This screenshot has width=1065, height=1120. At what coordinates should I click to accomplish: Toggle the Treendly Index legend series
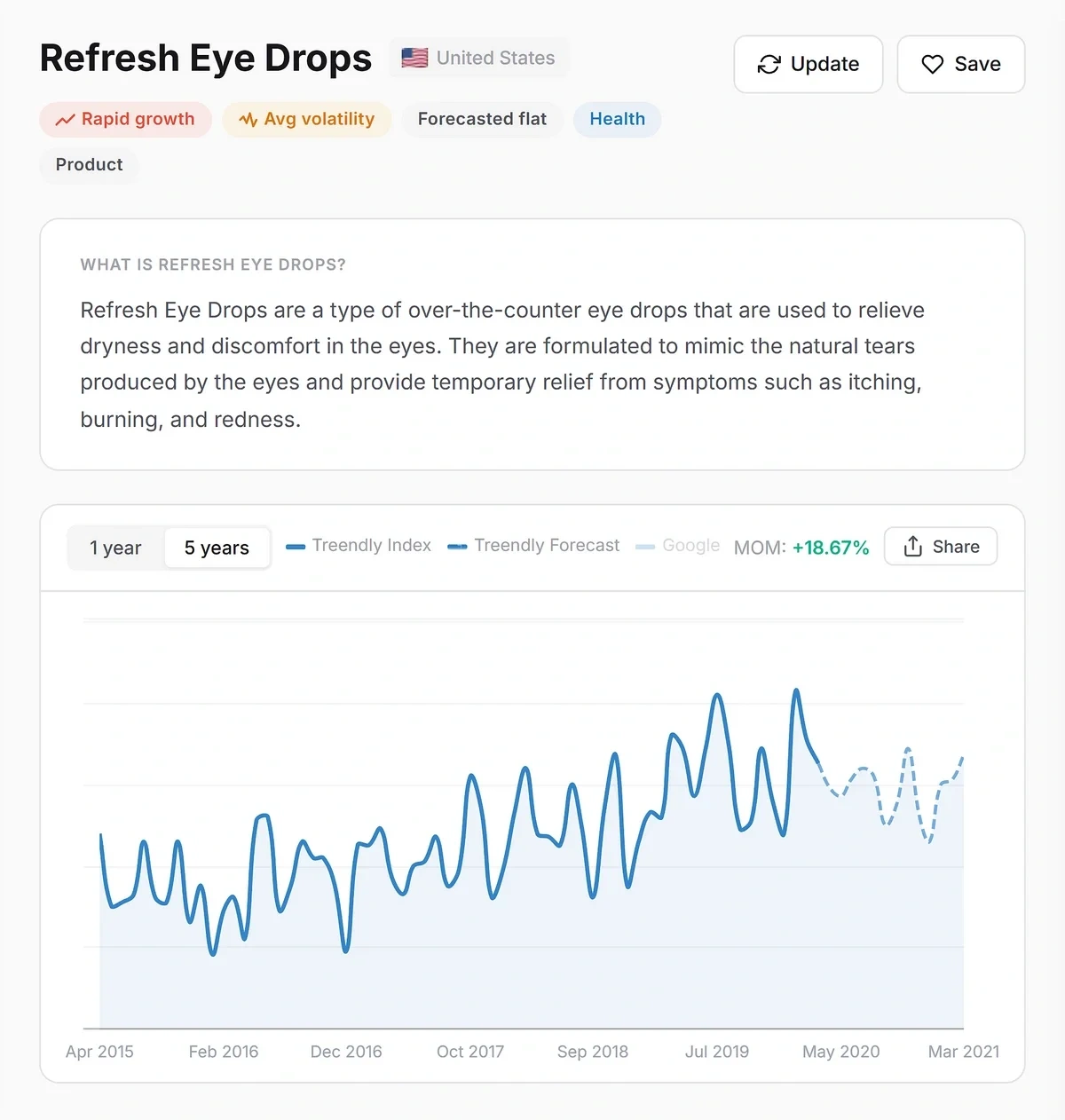(x=359, y=546)
